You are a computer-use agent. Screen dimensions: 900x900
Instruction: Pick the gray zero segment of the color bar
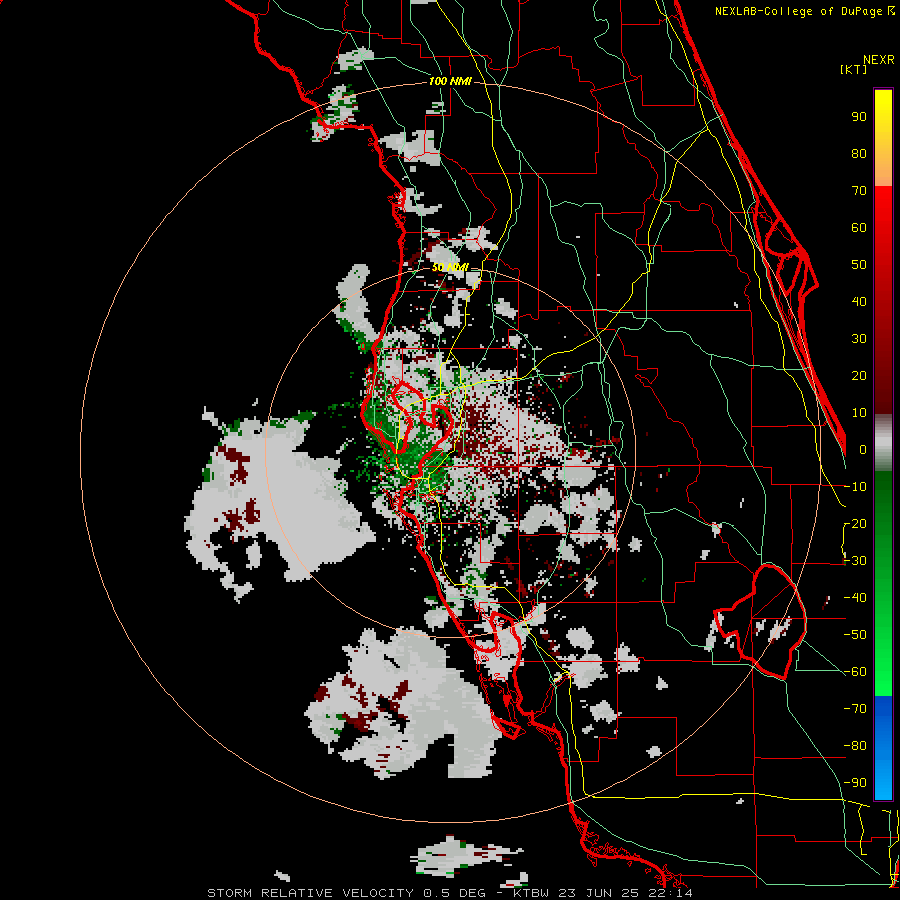click(883, 443)
